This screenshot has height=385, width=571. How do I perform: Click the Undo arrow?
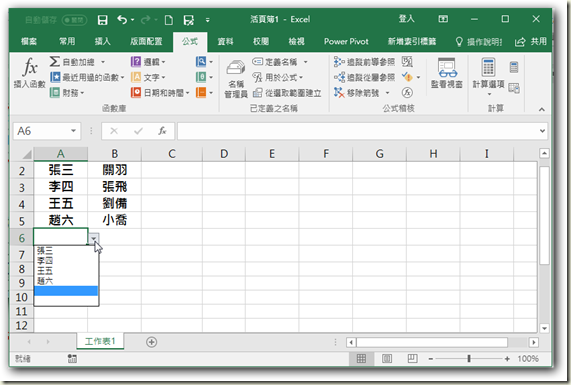point(122,20)
